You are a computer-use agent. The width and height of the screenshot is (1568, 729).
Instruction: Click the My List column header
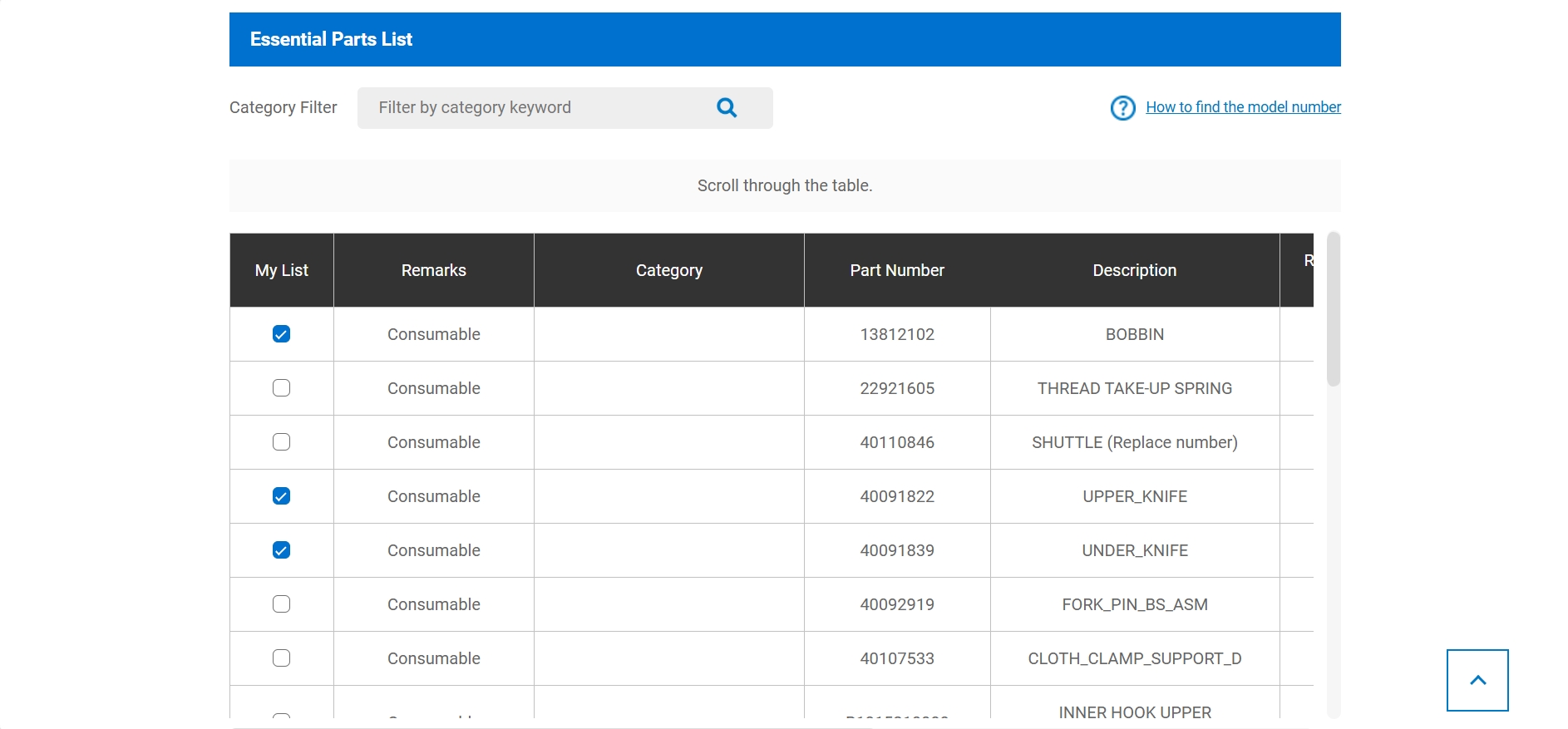coord(281,270)
